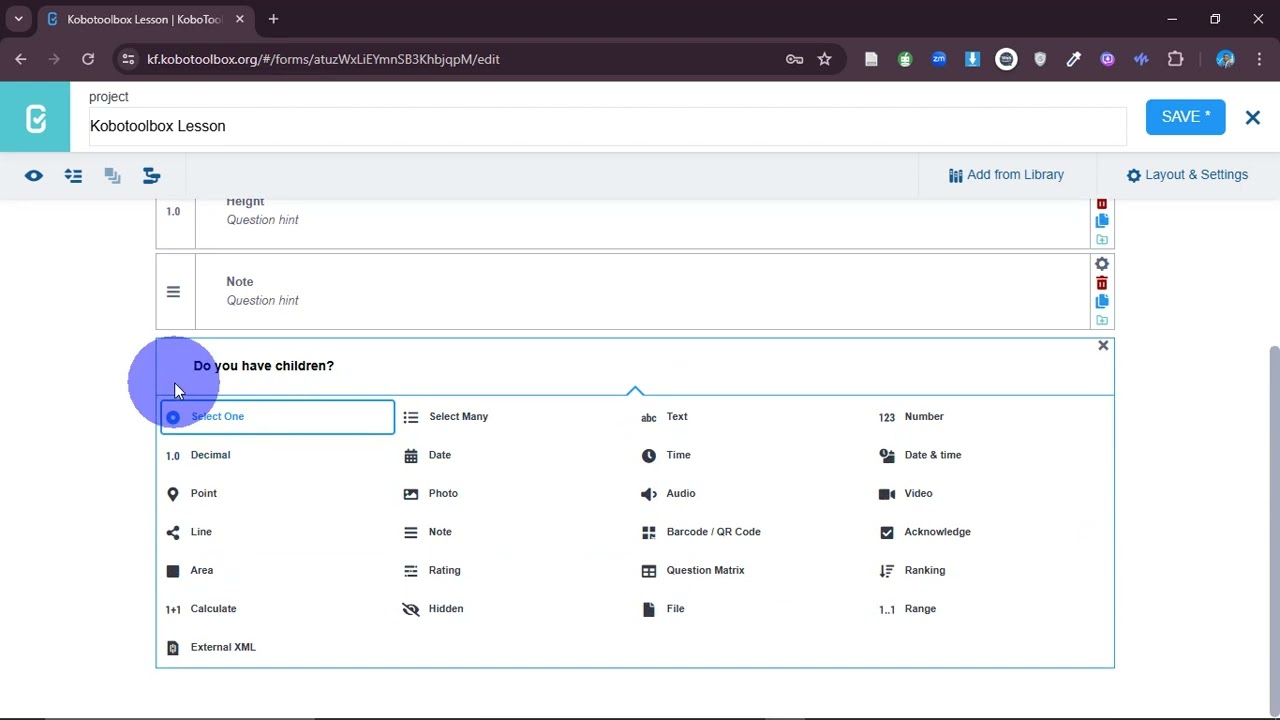
Task: Pick the Text question type
Action: point(665,417)
